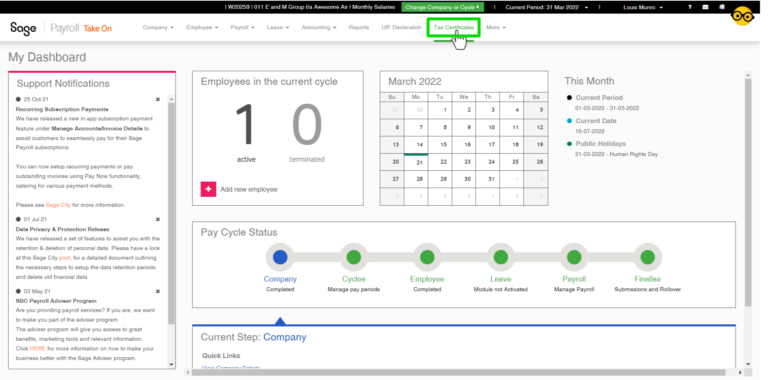The height and width of the screenshot is (380, 768).
Task: Go to the UIF Declaration page
Action: click(401, 27)
